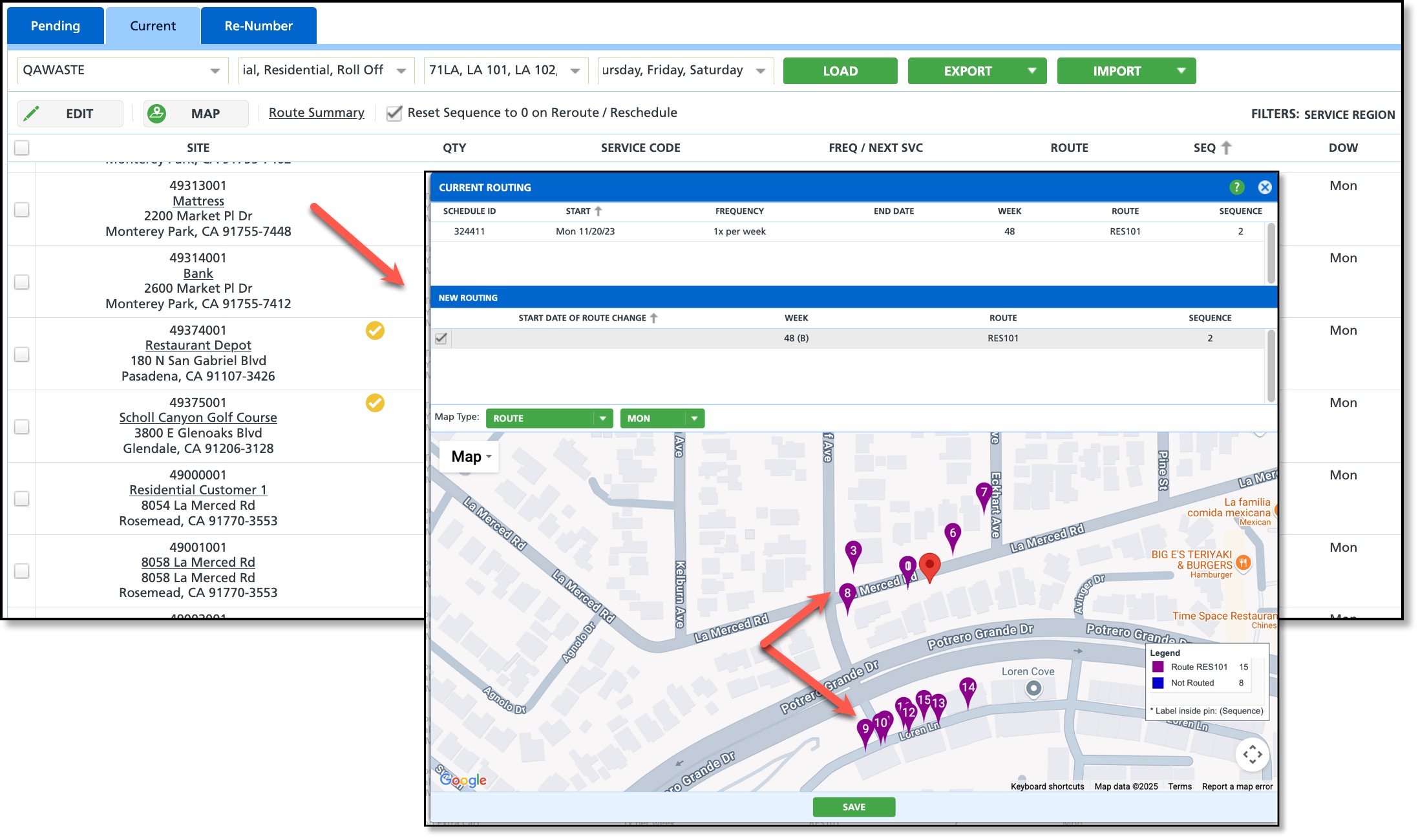Click map pin number 7
This screenshot has width=1418, height=840.
(x=984, y=494)
